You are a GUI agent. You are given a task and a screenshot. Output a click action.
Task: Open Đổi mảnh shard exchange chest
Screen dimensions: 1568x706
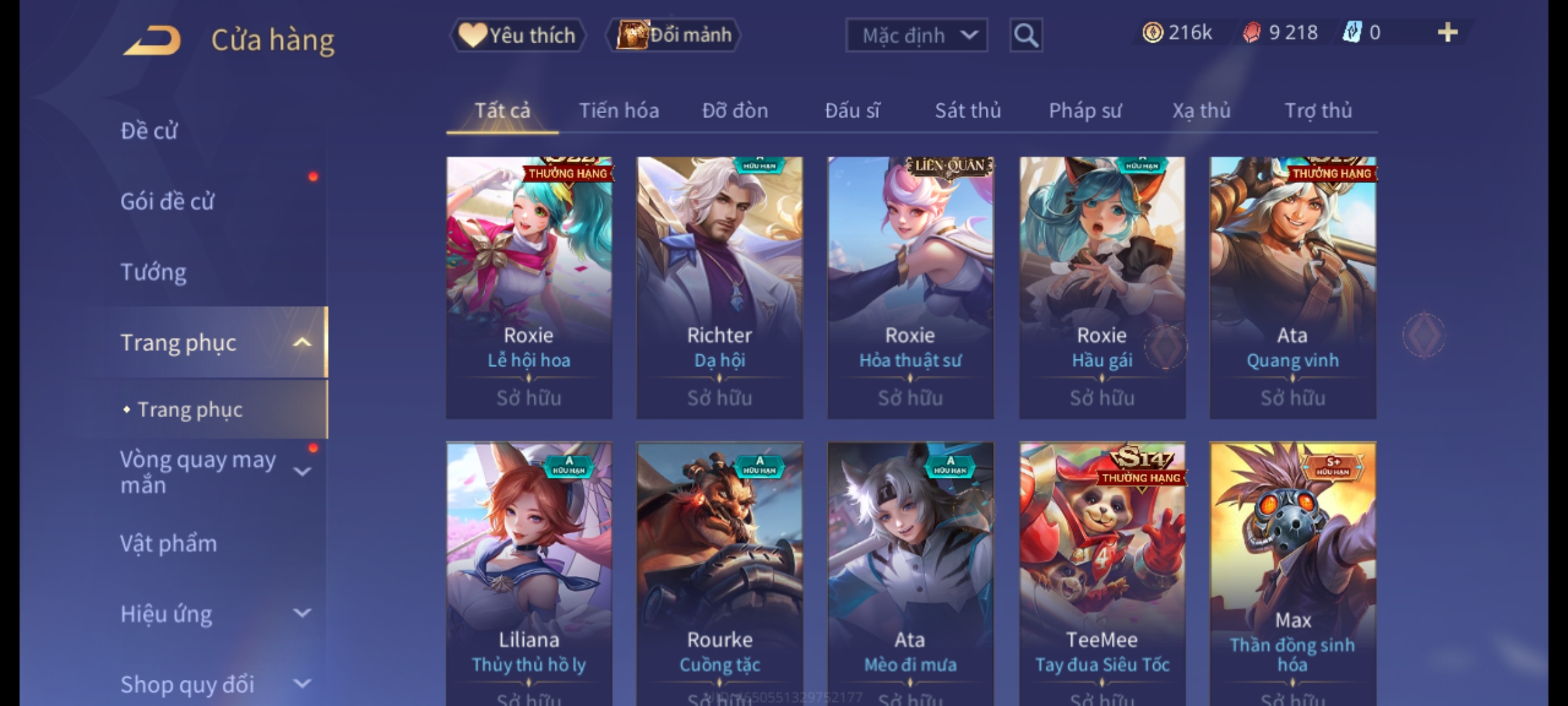[x=673, y=35]
